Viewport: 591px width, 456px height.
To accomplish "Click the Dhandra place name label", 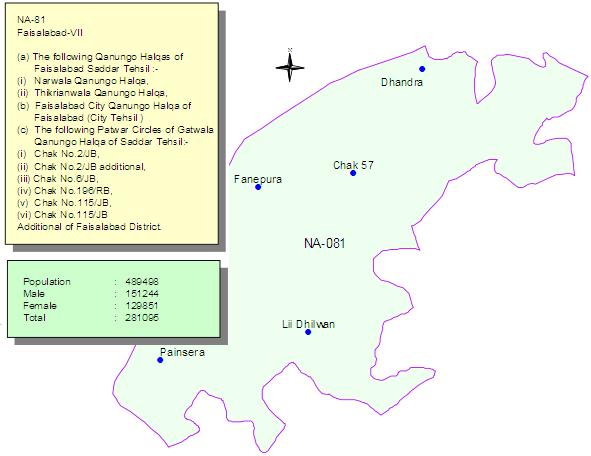I will 402,82.
